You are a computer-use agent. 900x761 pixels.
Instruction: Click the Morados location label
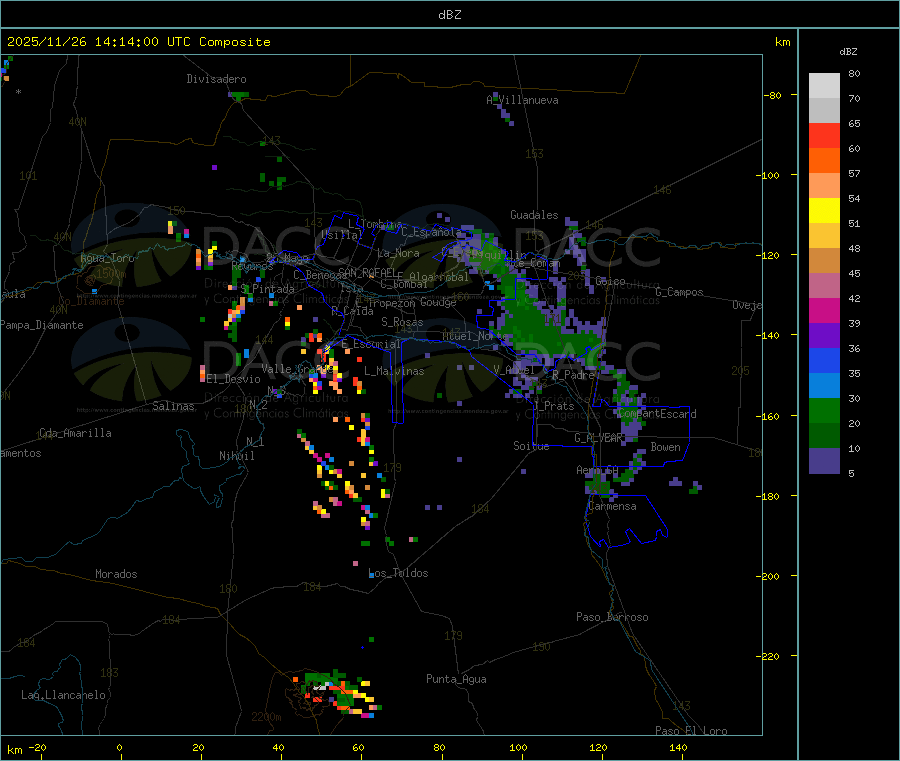[116, 574]
